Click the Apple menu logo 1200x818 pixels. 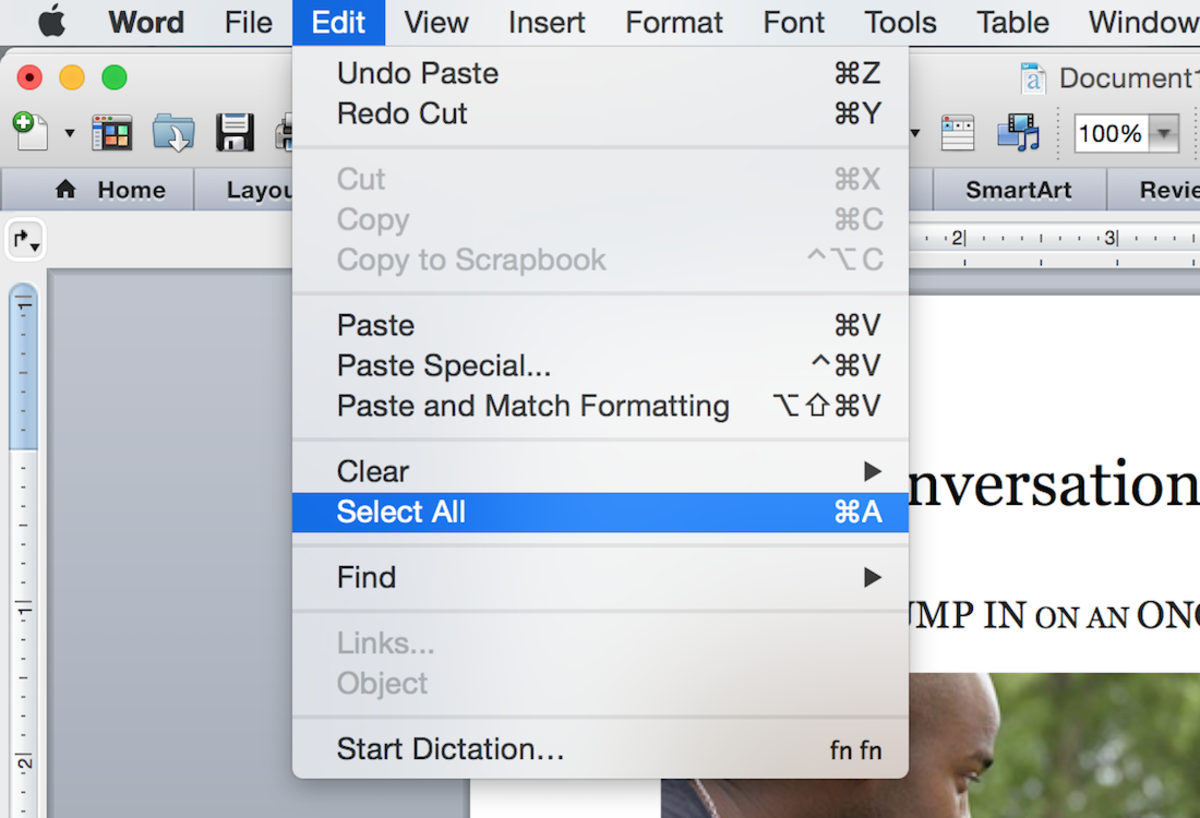click(x=52, y=22)
